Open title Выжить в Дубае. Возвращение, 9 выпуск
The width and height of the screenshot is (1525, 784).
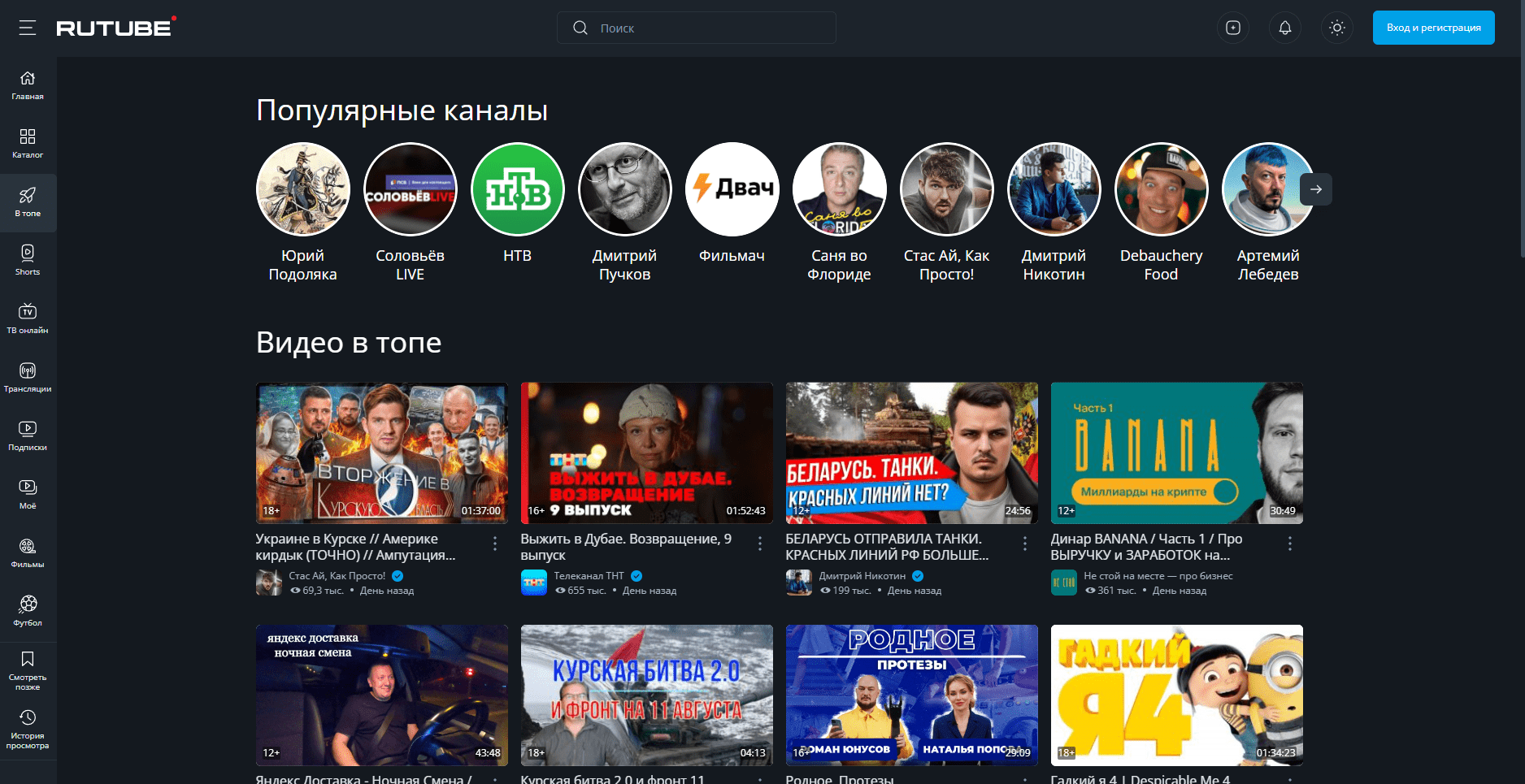[x=627, y=547]
